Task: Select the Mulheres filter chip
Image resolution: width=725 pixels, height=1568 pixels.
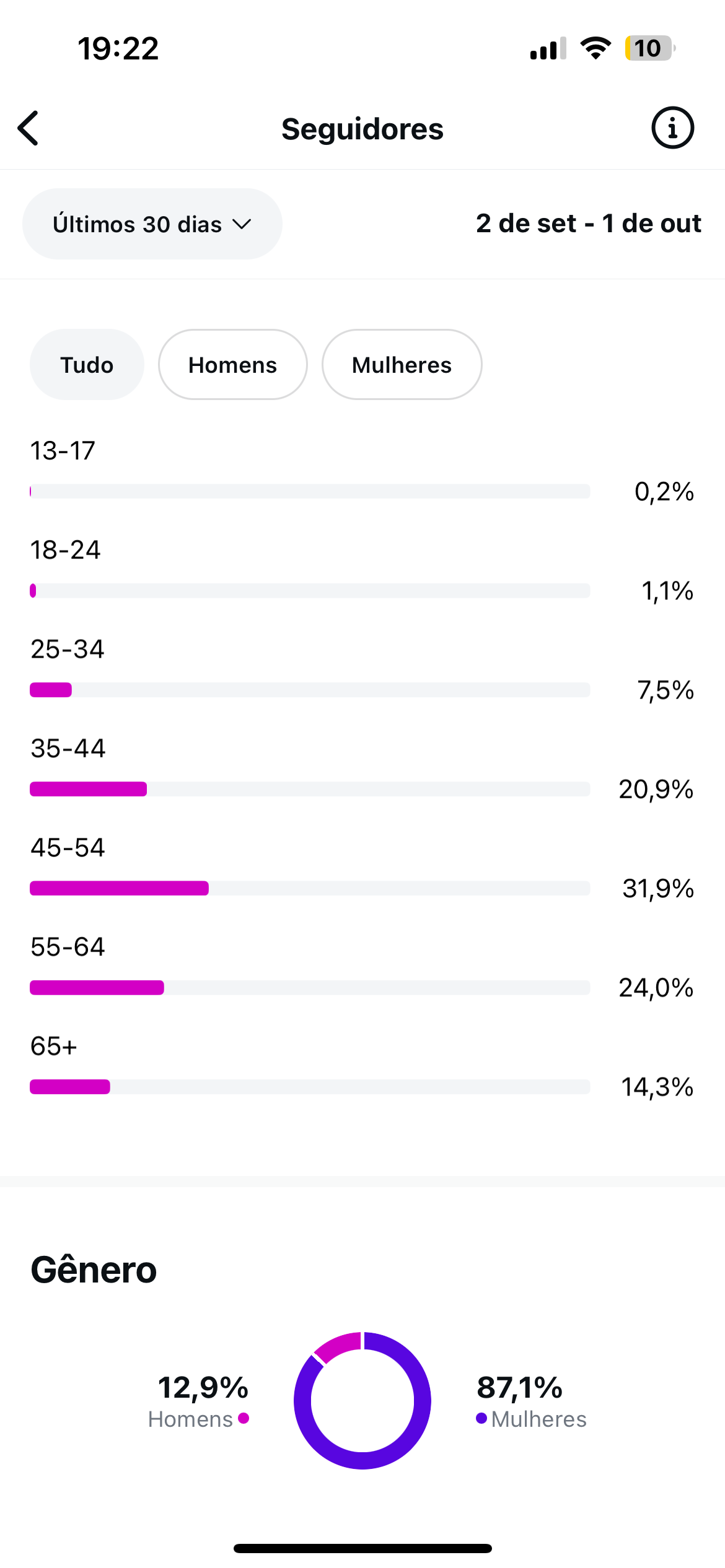Action: coord(402,365)
